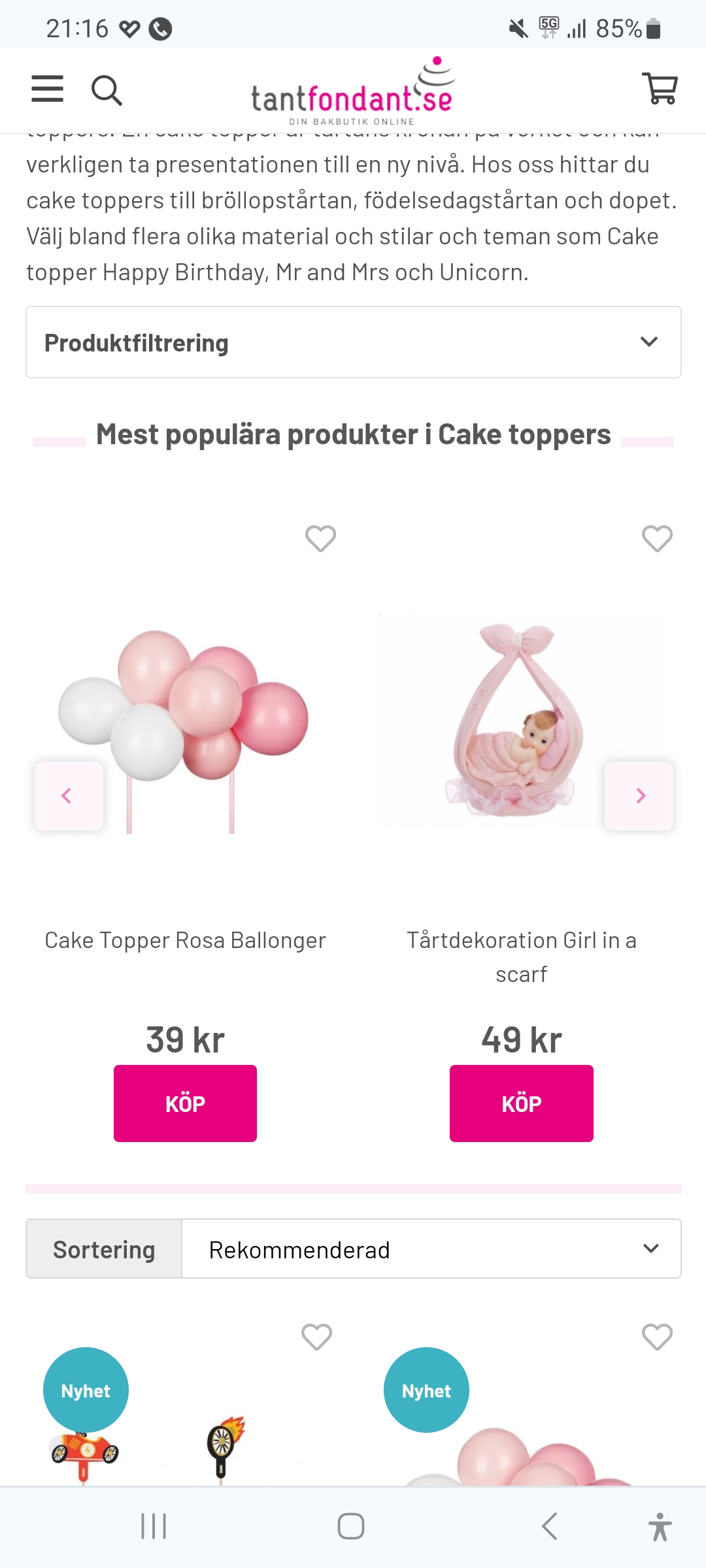Viewport: 706px width, 1568px height.
Task: Expand the Produktfiltrering panel
Action: (x=353, y=342)
